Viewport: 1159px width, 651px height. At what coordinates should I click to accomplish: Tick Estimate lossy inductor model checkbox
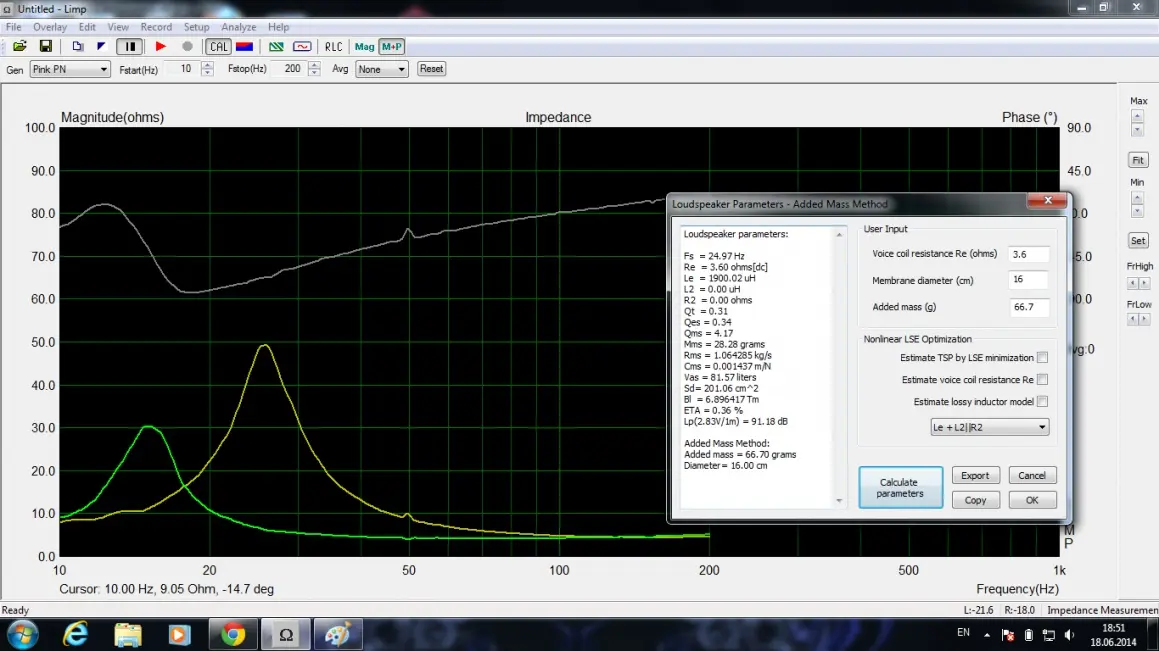click(1043, 402)
